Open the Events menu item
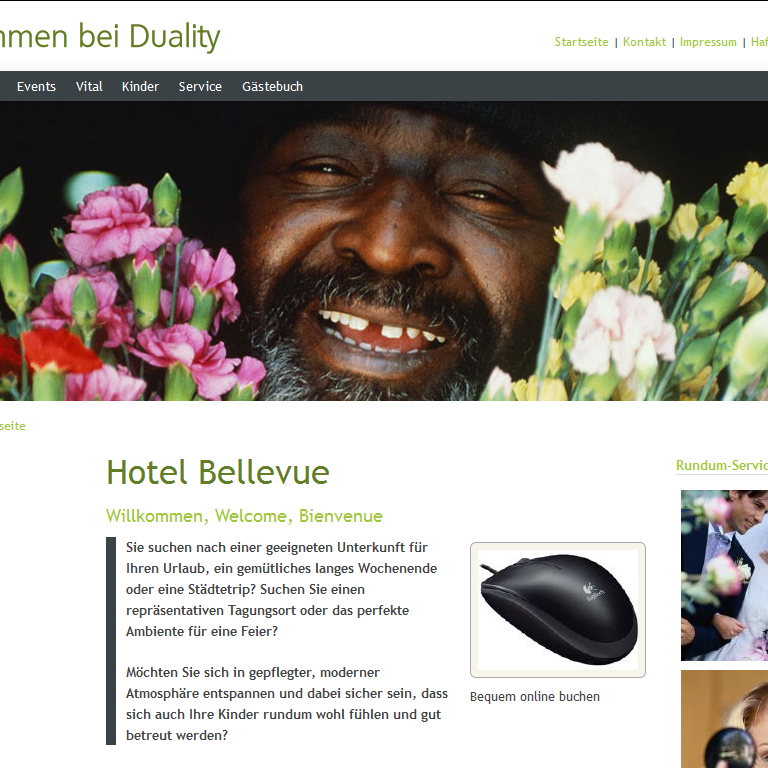Image resolution: width=768 pixels, height=768 pixels. click(36, 87)
